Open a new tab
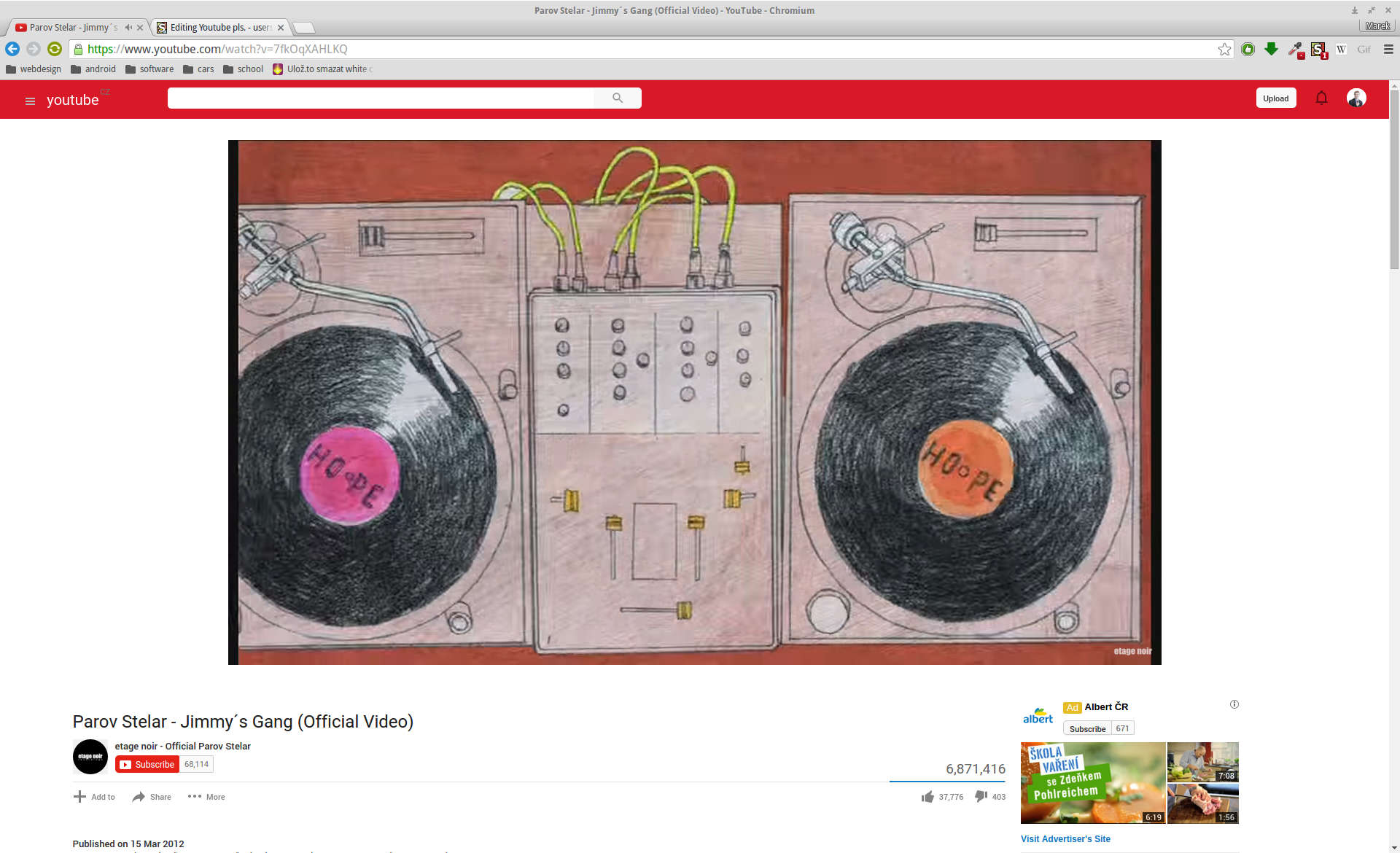Image resolution: width=1400 pixels, height=853 pixels. [303, 28]
